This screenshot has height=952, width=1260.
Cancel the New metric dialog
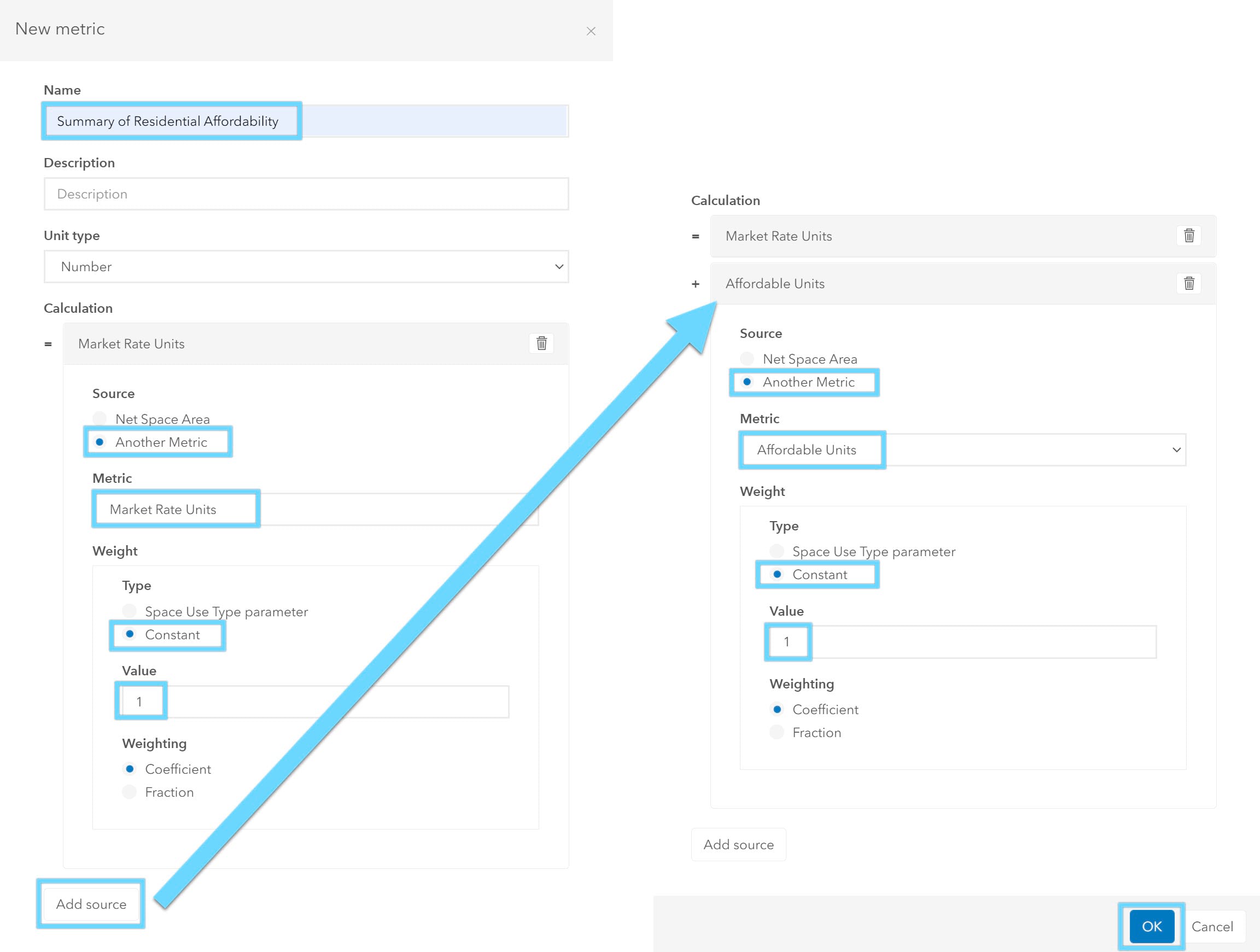pyautogui.click(x=1213, y=926)
